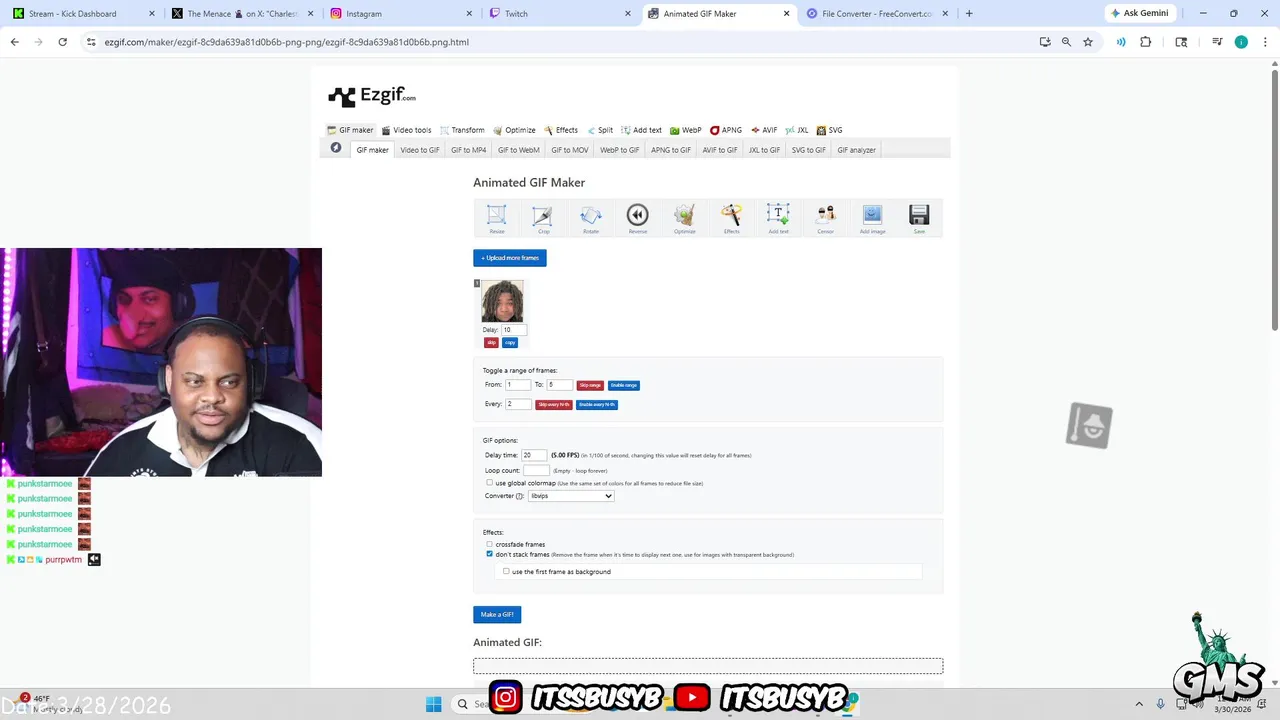Click the Delay time input field
1280x720 pixels.
point(534,455)
